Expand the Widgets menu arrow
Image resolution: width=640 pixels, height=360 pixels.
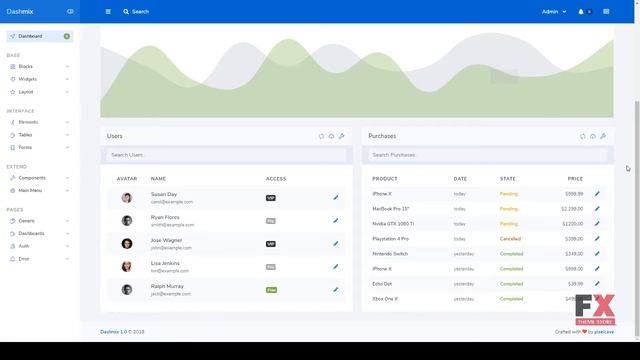pos(67,79)
